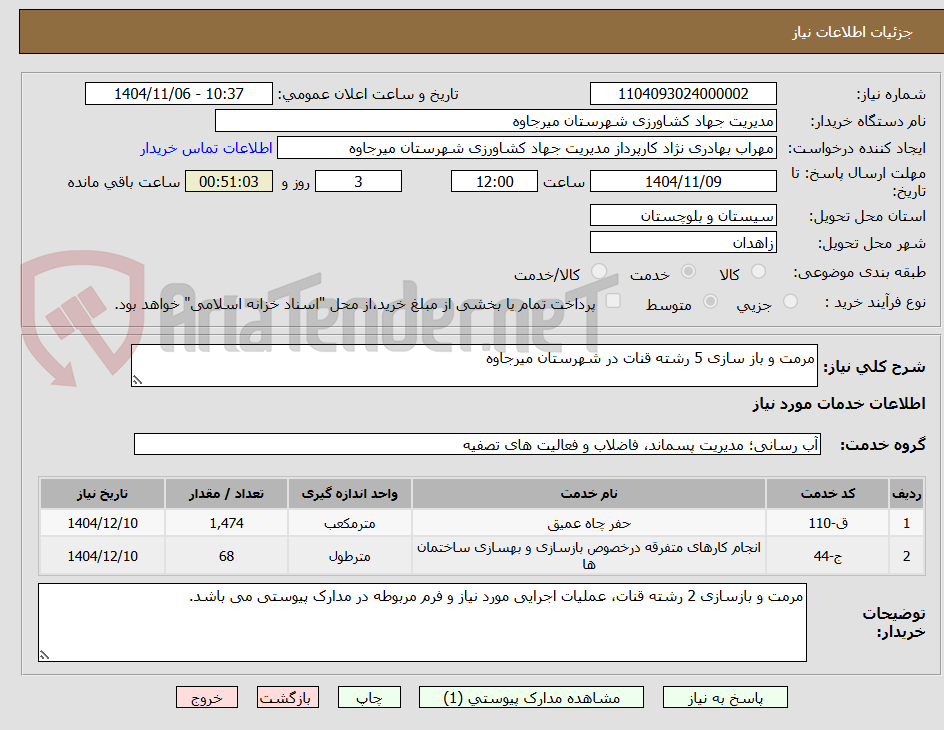Click the 1404/12/10 date in row 2

pyautogui.click(x=102, y=556)
